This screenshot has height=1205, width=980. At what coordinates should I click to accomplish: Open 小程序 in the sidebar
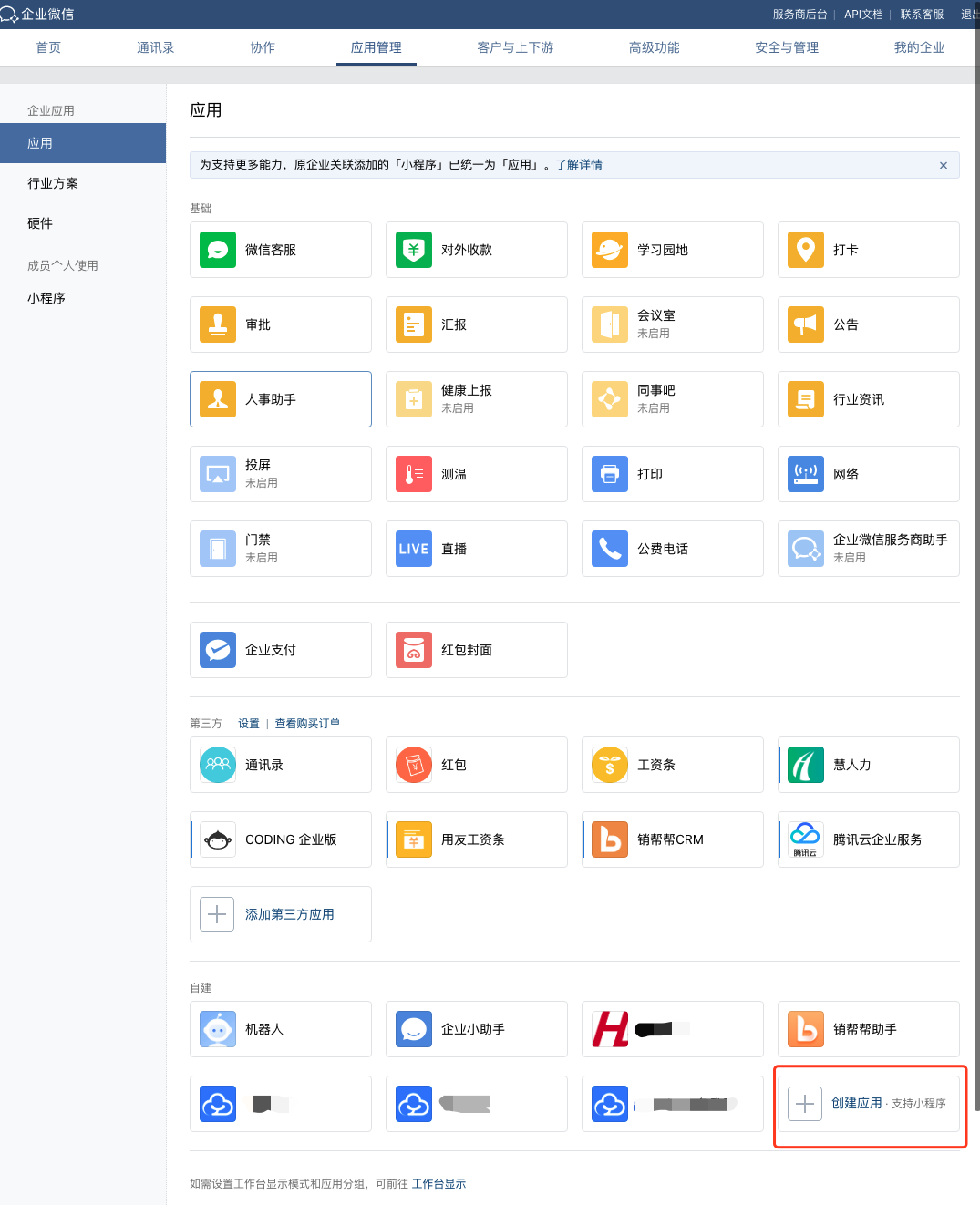46,298
